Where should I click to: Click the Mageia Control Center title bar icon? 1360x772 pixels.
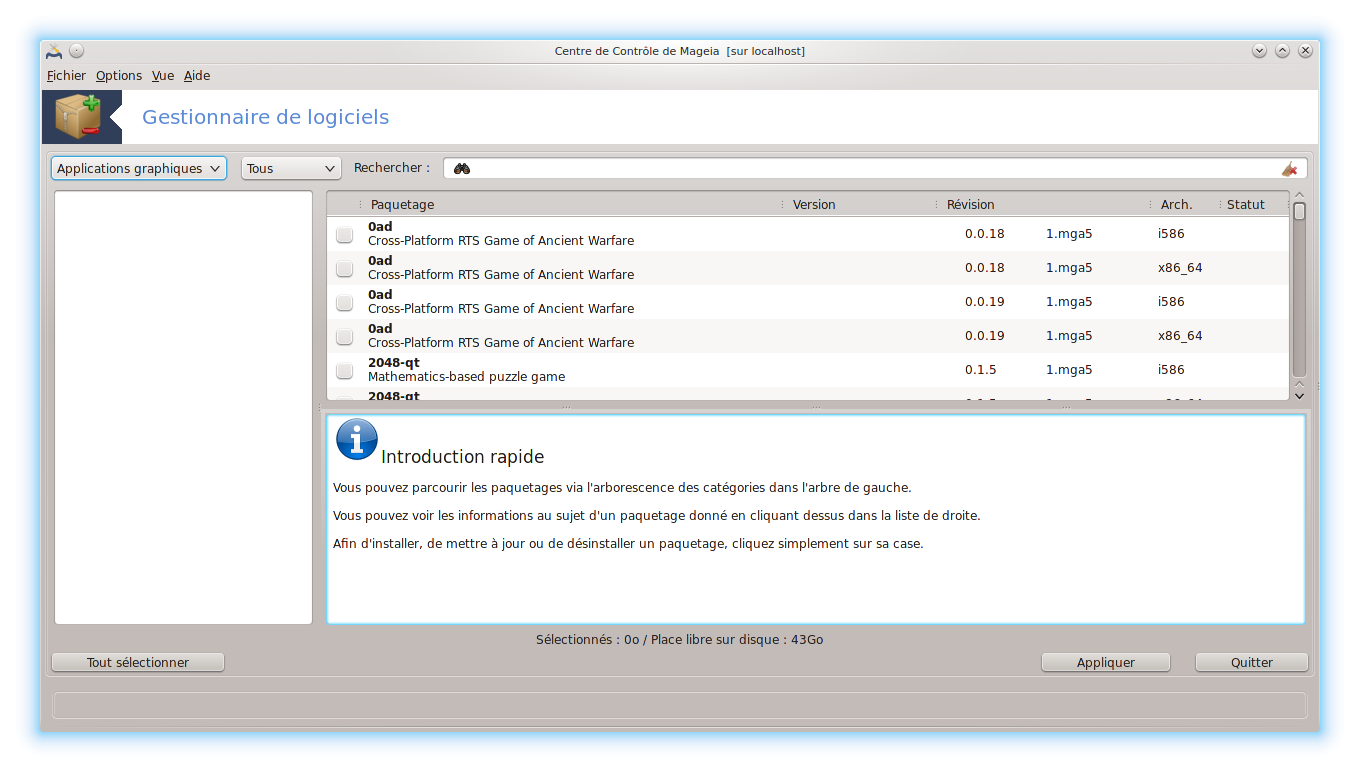[54, 51]
